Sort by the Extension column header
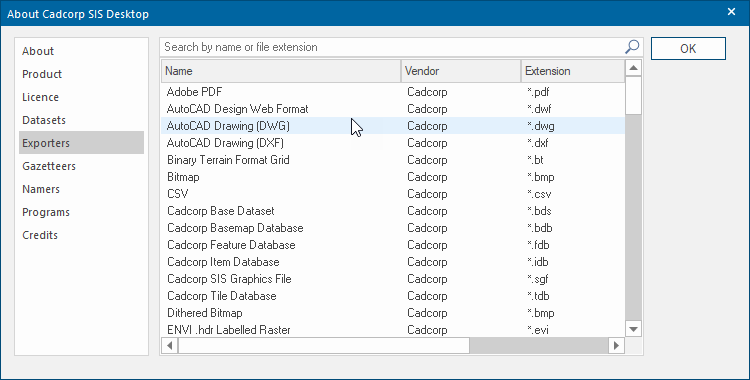 [573, 71]
